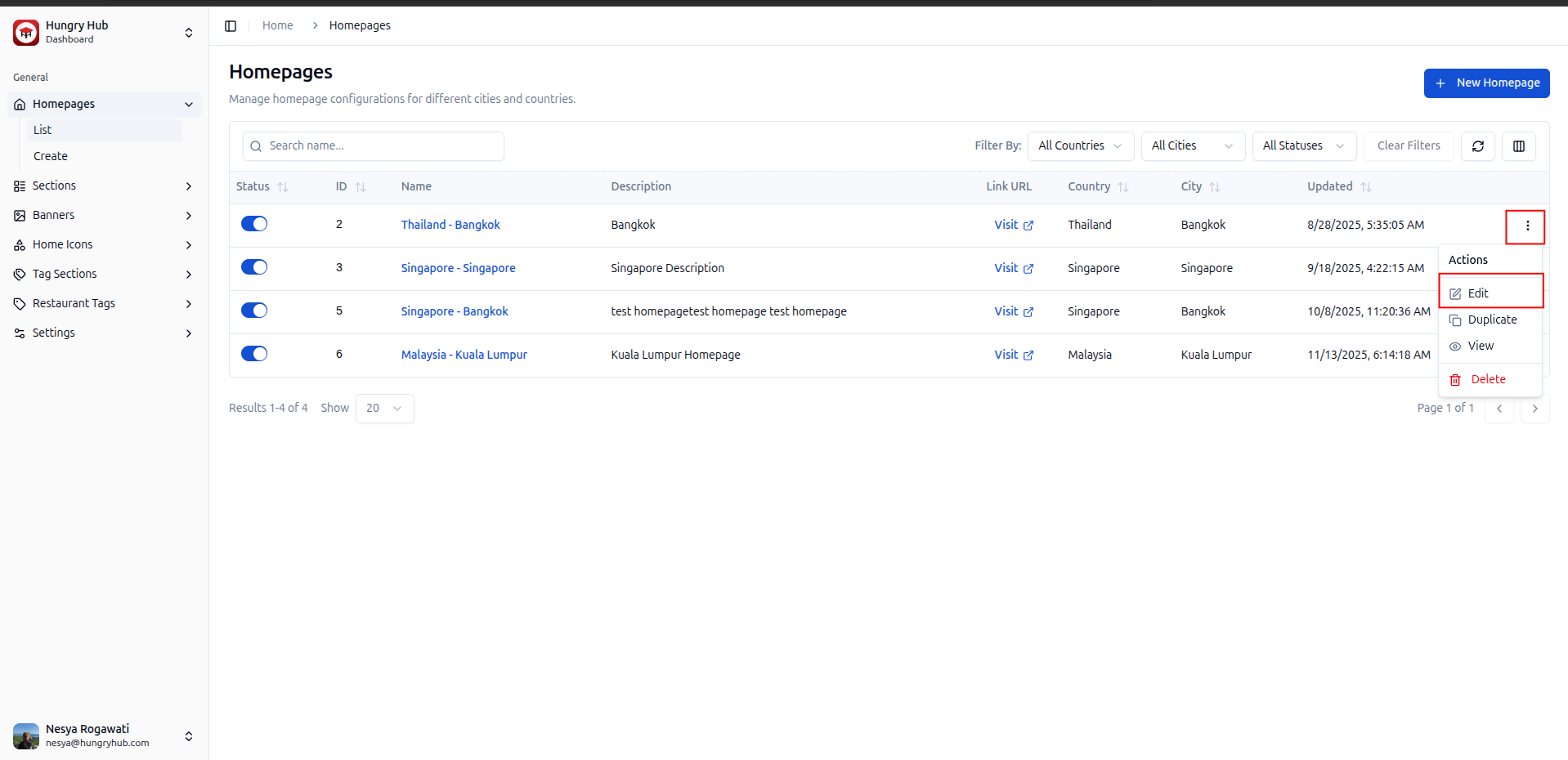Click the external link icon for Singapore - Singapore

pos(1028,269)
